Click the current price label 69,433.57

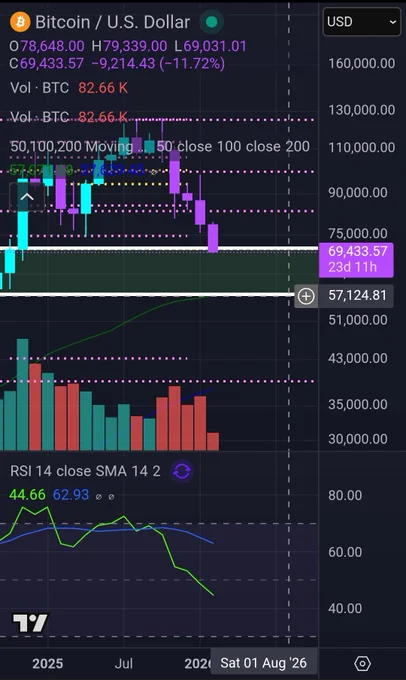(357, 251)
